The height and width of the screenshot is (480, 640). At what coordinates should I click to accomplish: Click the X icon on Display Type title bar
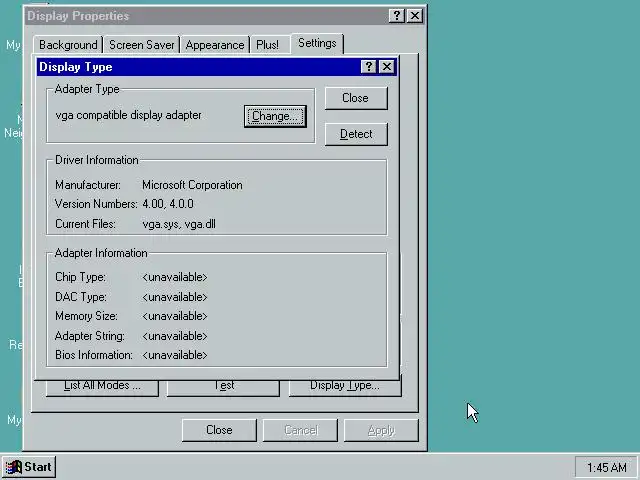[x=386, y=67]
